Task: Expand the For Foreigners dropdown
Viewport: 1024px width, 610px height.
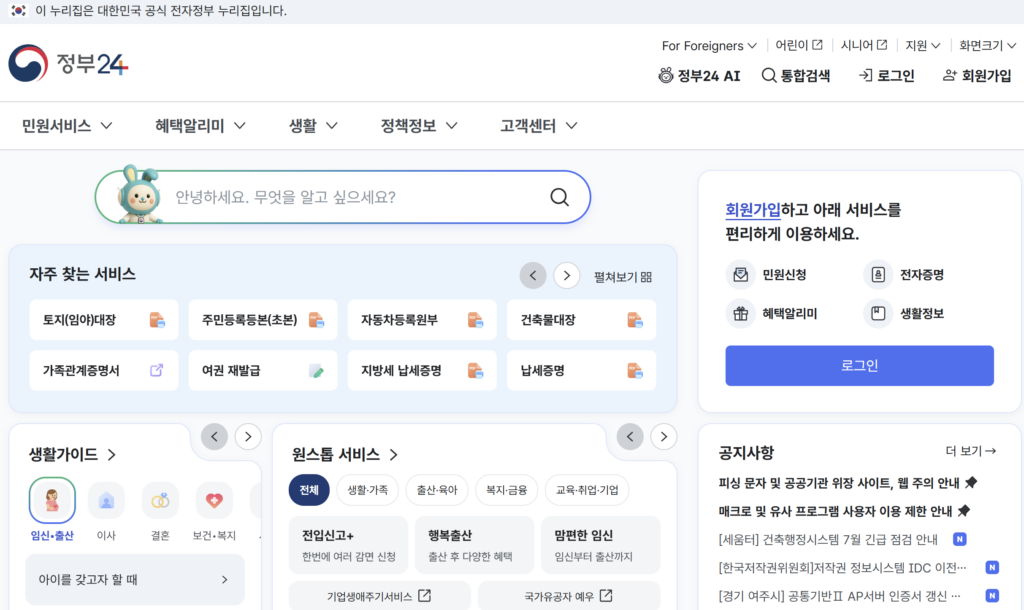Action: (x=709, y=46)
